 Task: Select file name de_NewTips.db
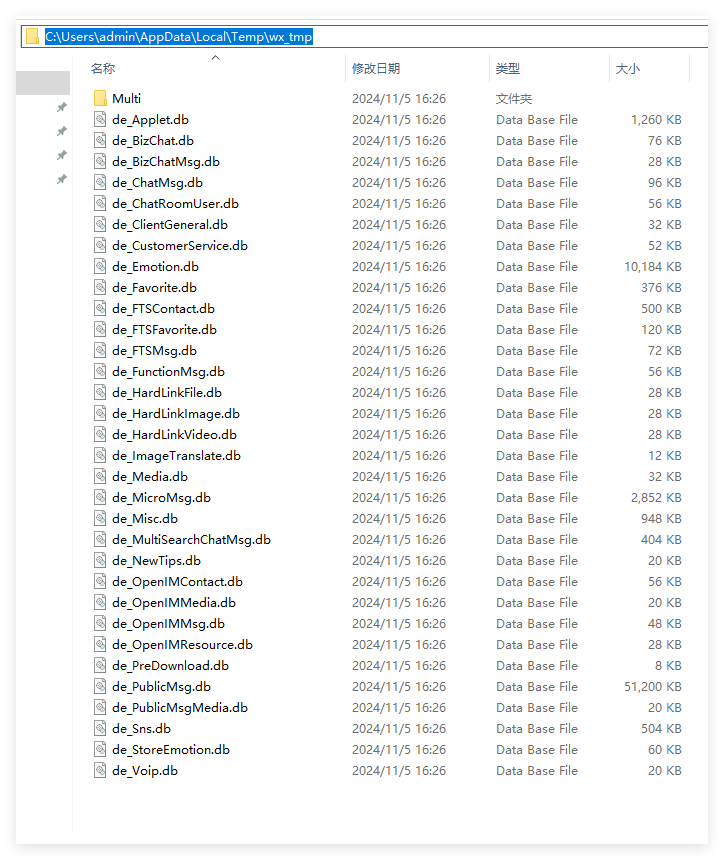156,561
